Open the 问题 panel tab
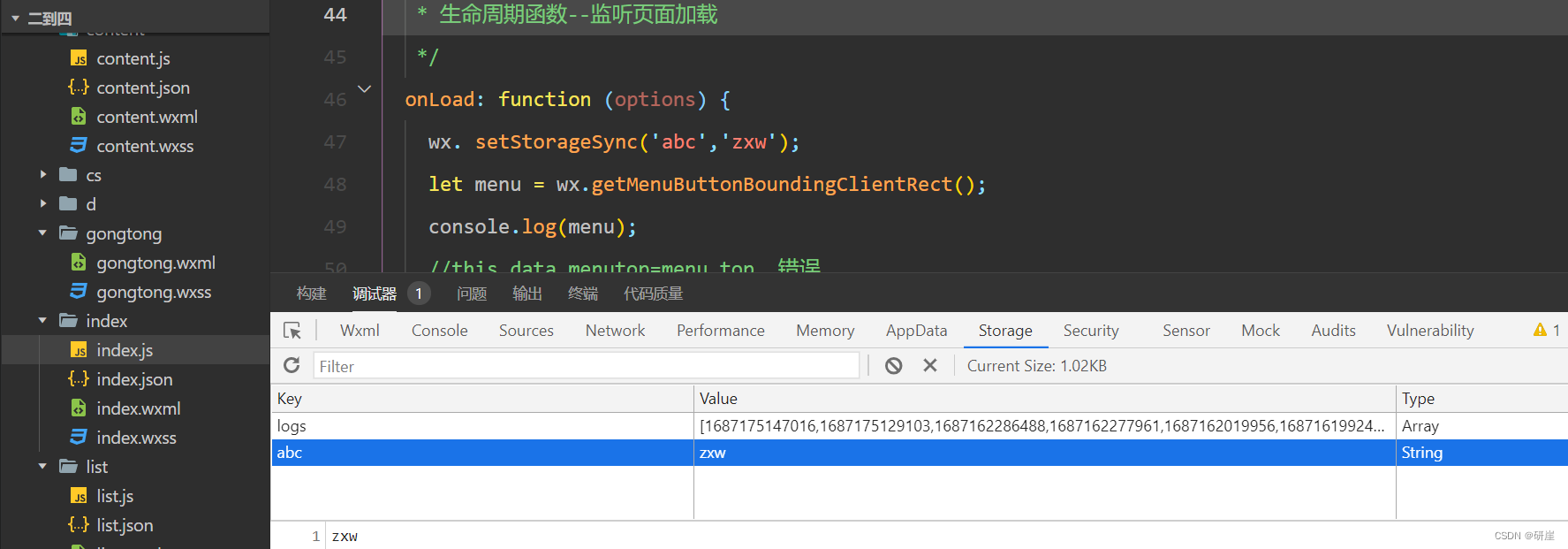Viewport: 1568px width, 549px height. 472,294
